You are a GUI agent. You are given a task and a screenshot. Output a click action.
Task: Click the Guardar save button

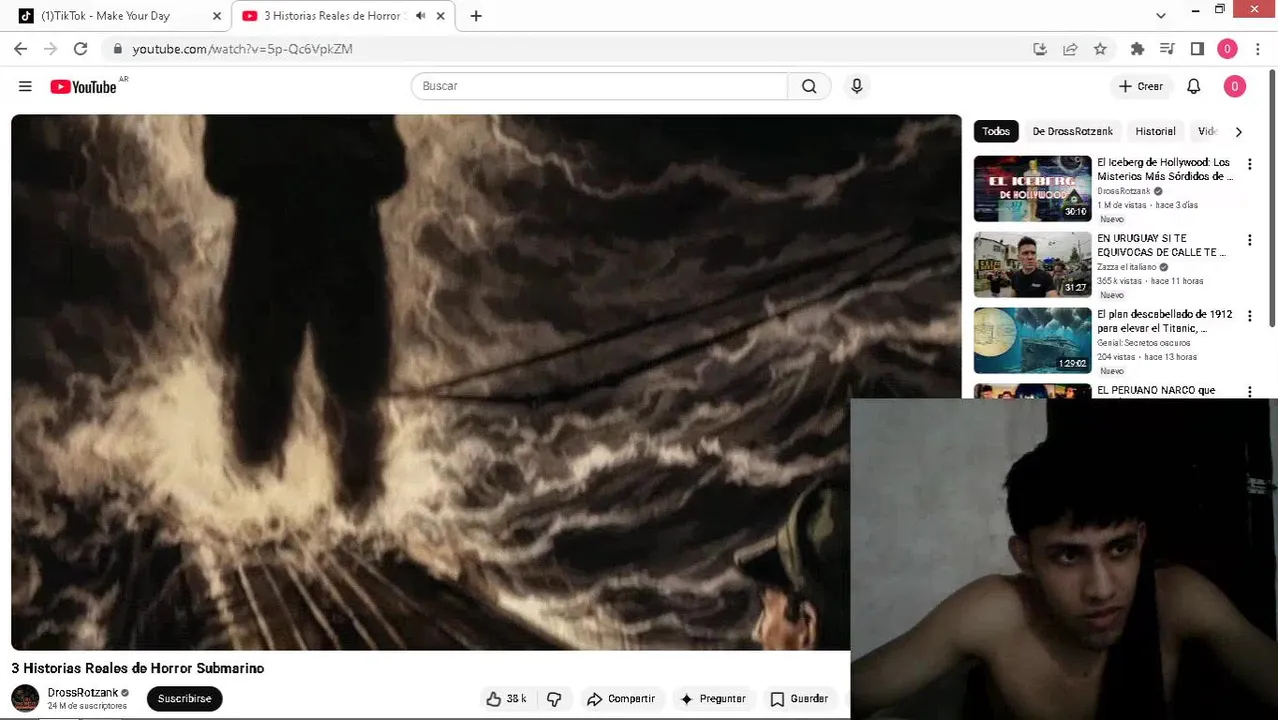pos(799,699)
